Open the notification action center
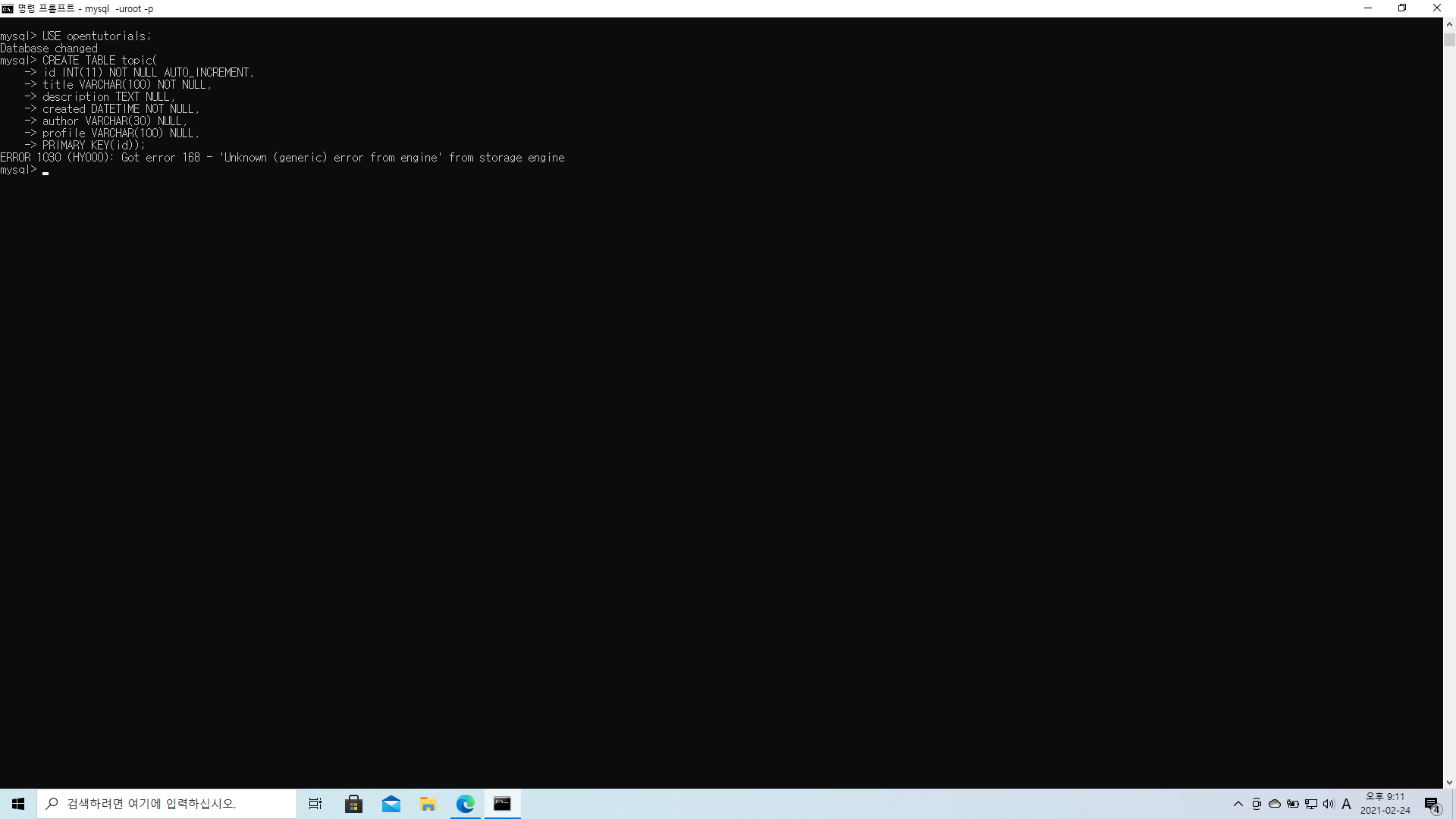Viewport: 1456px width, 819px height. (1432, 804)
